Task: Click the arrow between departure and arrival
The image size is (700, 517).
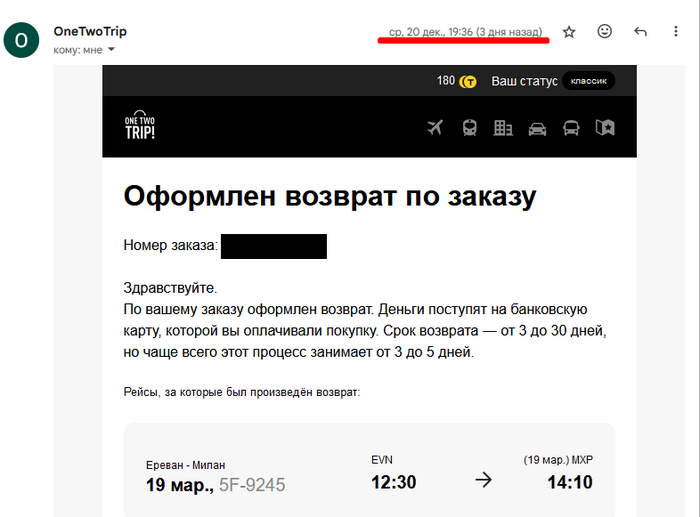Action: [483, 480]
